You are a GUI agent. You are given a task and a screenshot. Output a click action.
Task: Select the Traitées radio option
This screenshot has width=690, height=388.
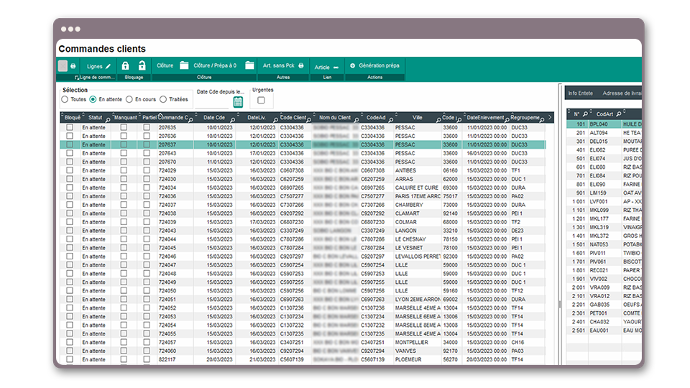(163, 99)
